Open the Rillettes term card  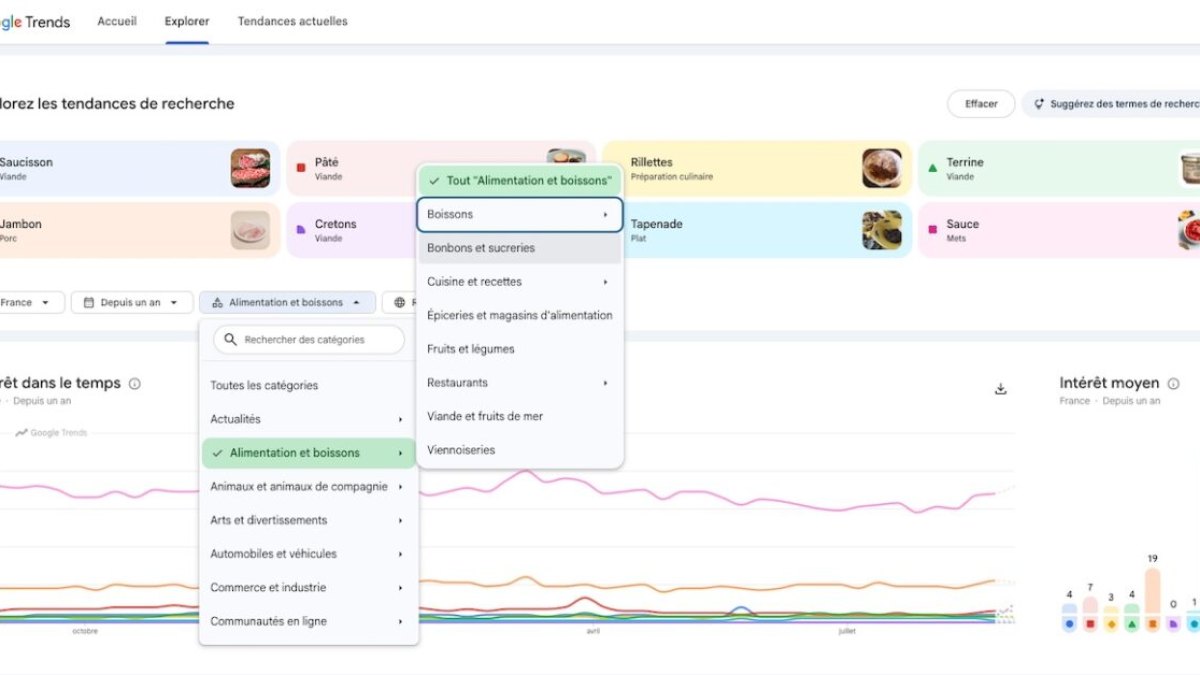pos(757,168)
